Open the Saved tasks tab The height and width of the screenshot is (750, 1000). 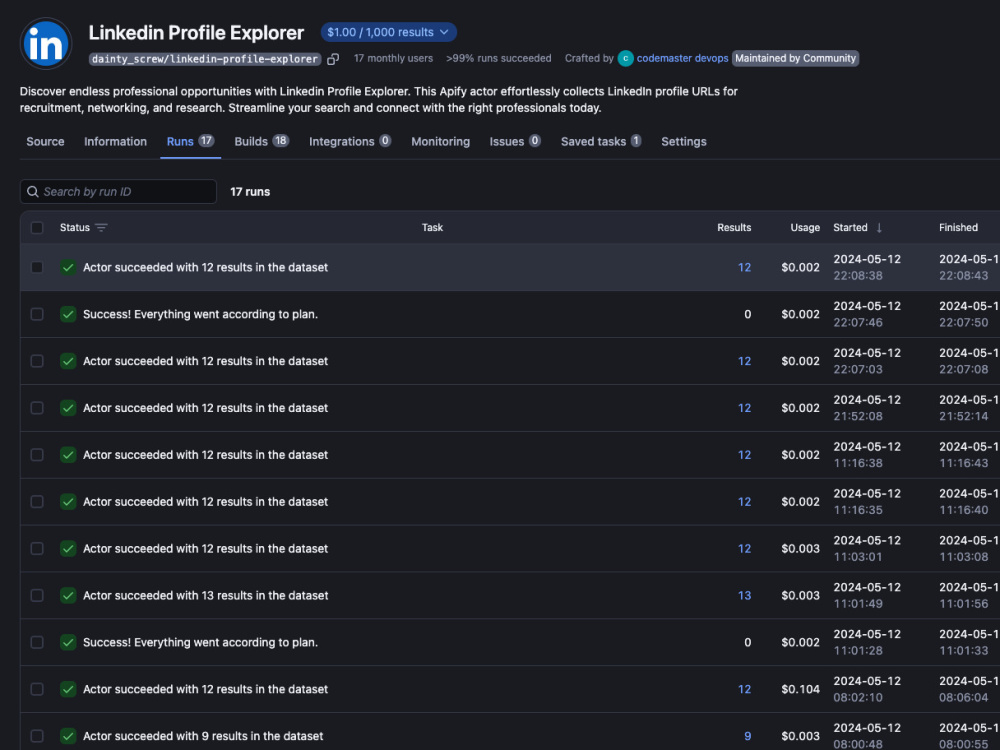[601, 141]
